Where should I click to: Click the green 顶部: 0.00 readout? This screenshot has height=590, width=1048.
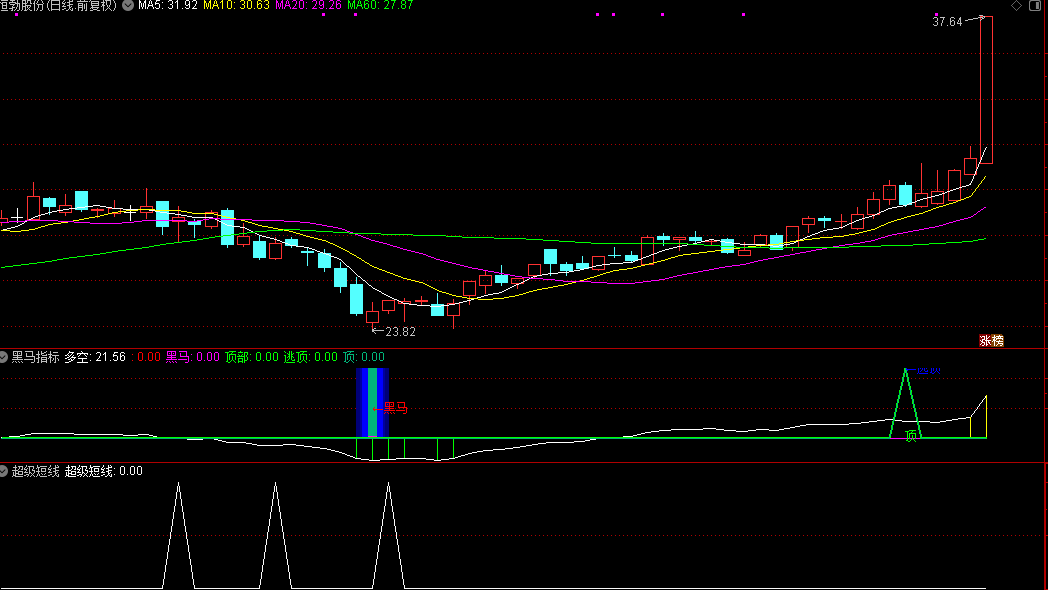(251, 357)
